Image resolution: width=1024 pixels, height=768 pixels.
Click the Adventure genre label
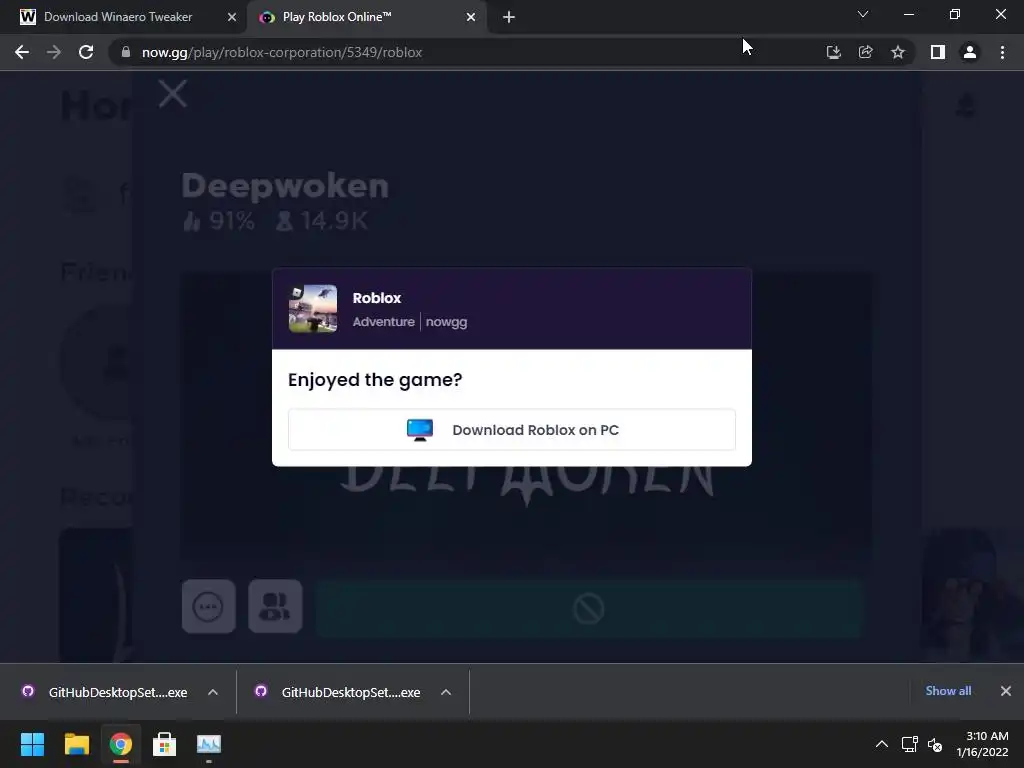tap(383, 322)
